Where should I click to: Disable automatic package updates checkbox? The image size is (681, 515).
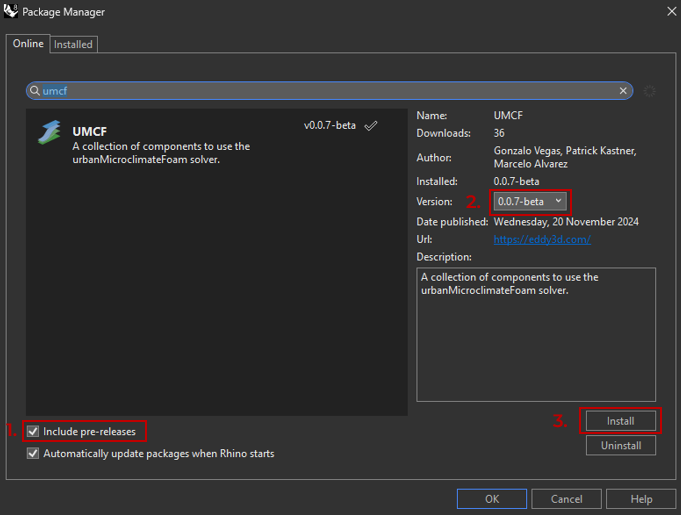click(x=33, y=453)
